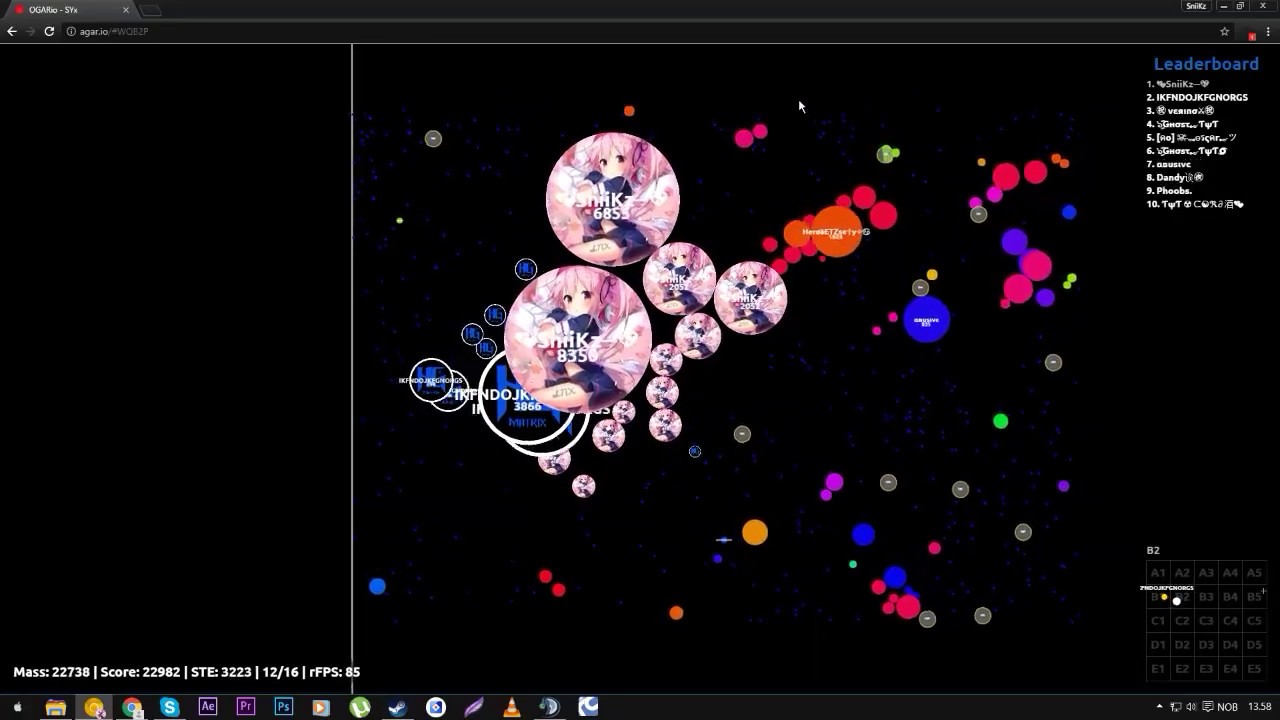Image resolution: width=1280 pixels, height=720 pixels.
Task: Open a new browser tab
Action: (x=150, y=10)
